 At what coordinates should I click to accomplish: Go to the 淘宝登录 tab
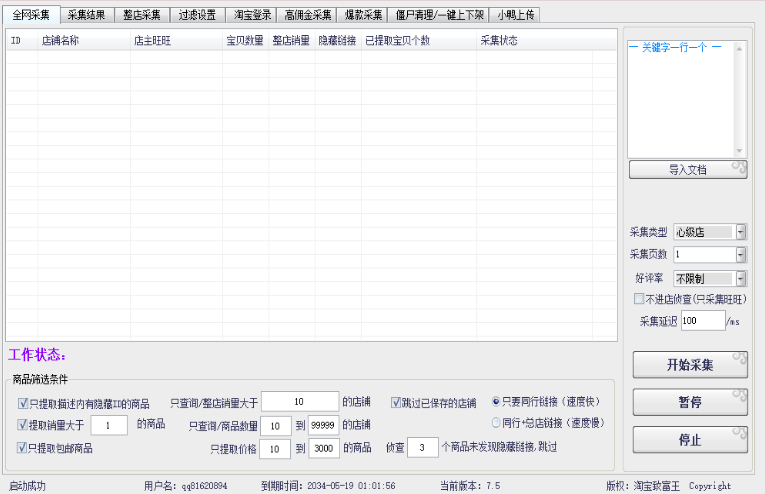tap(252, 15)
